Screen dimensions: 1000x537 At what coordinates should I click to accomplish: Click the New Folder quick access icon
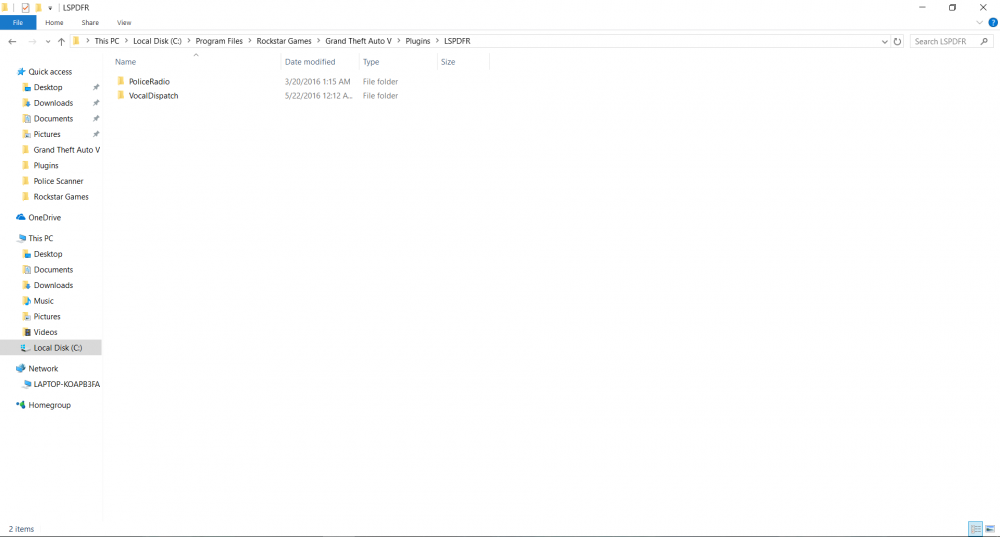click(38, 8)
